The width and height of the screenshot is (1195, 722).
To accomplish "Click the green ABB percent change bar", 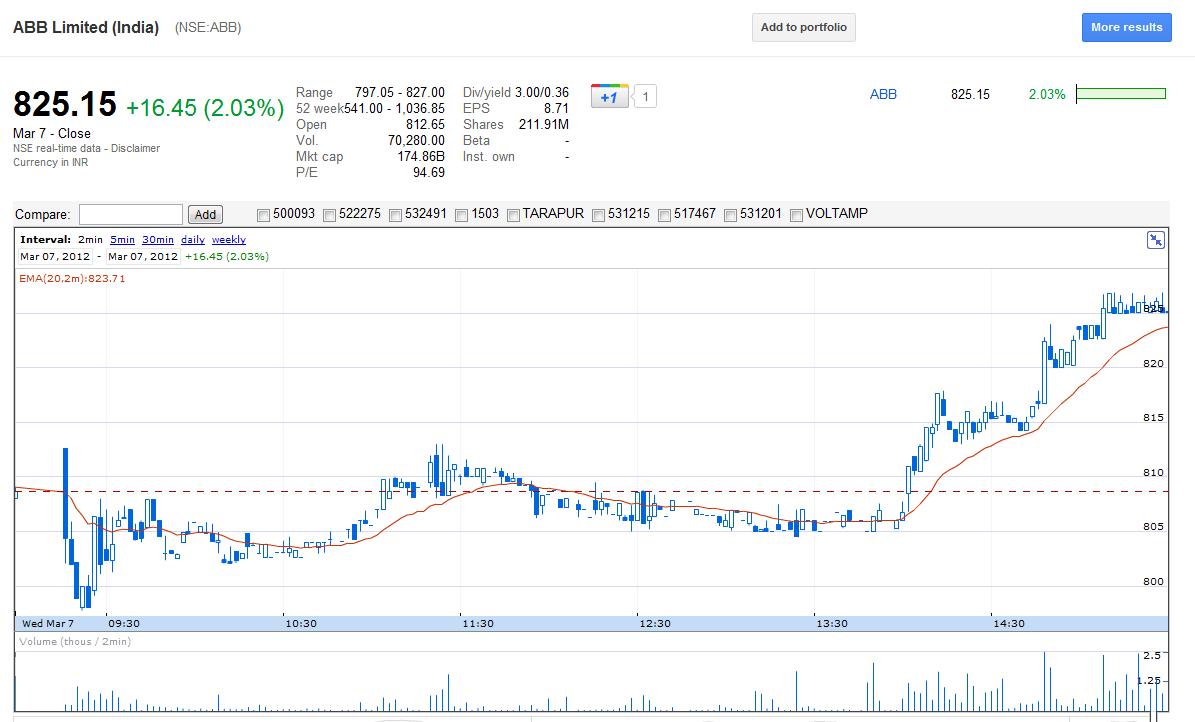I will (1121, 94).
